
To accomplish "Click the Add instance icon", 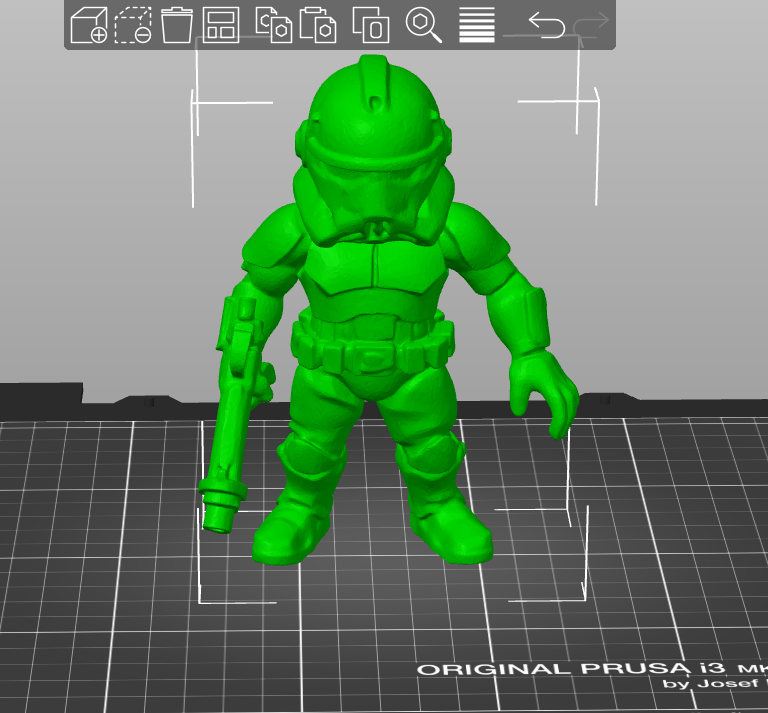I will point(371,25).
